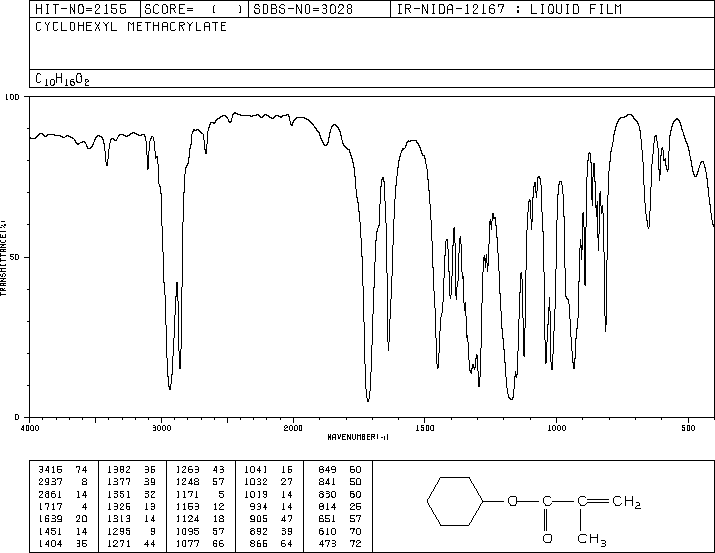
Task: Click the 473 wavenumber value
Action: click(327, 543)
